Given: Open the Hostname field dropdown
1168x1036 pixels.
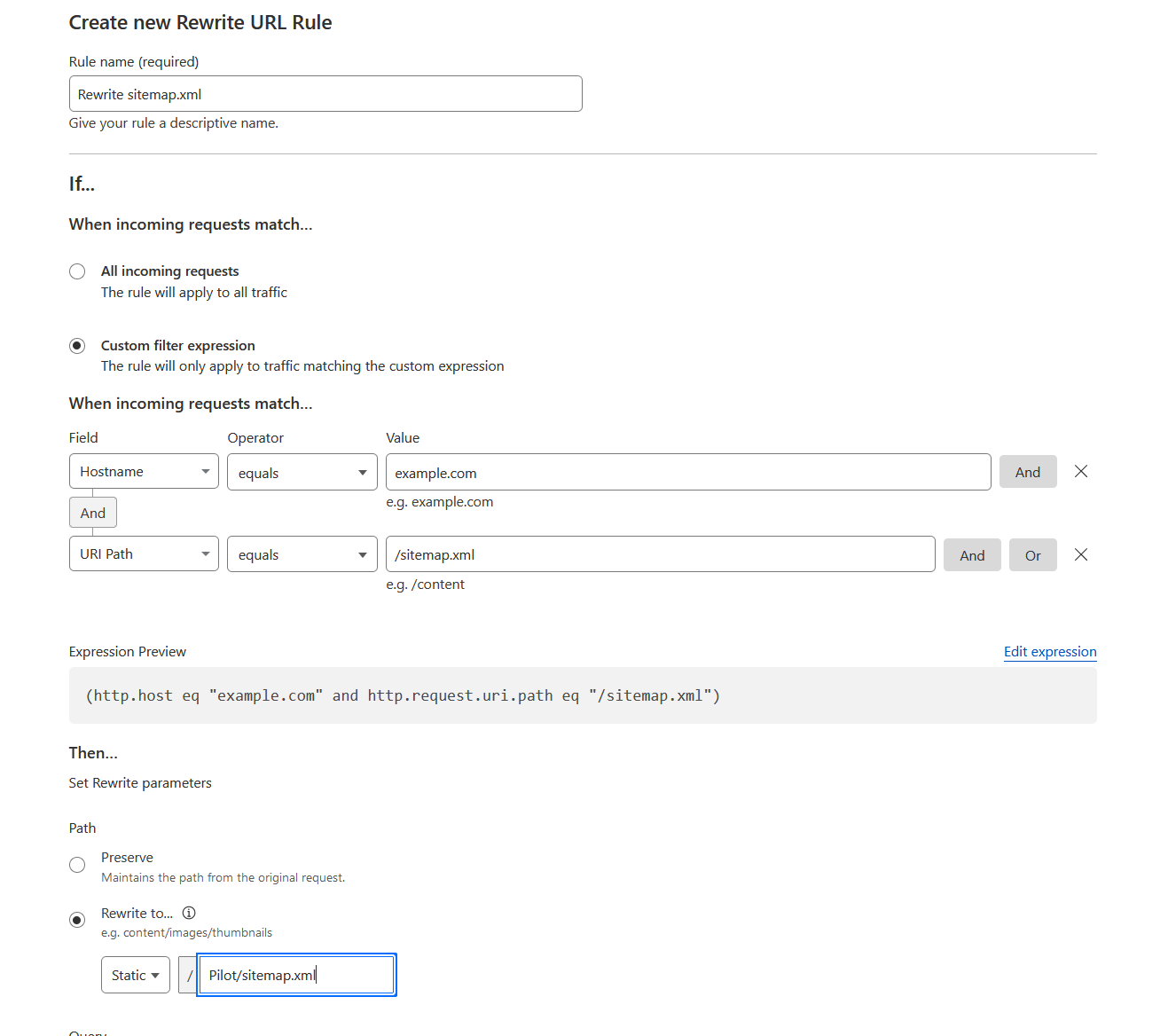Looking at the screenshot, I should (x=144, y=472).
